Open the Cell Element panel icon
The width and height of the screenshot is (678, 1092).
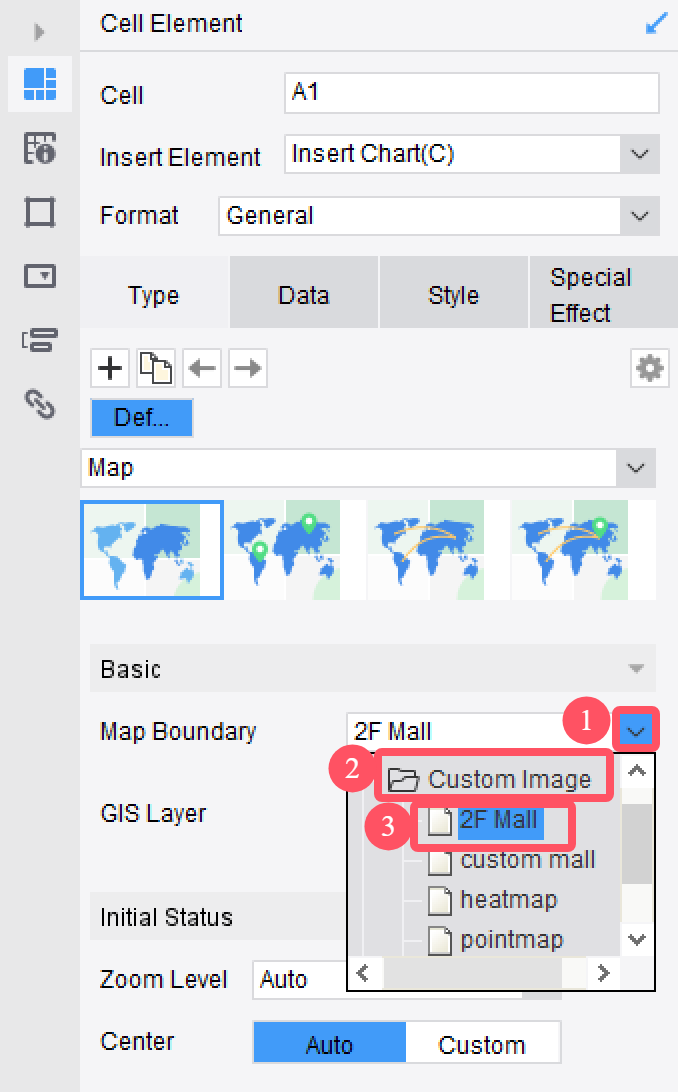point(40,84)
